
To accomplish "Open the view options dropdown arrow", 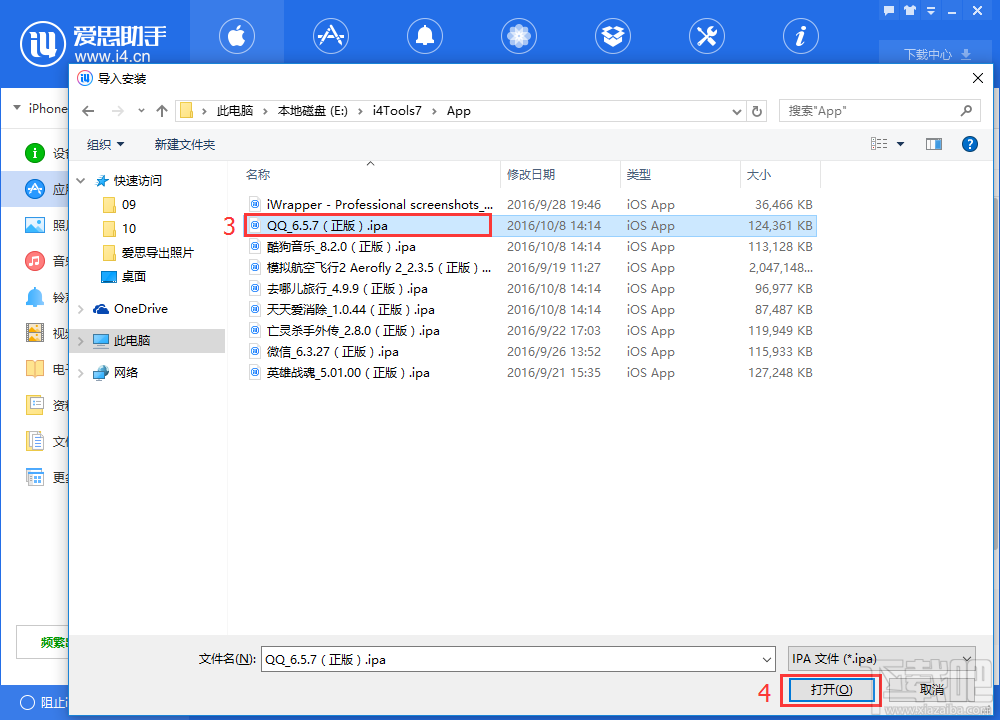I will coord(901,144).
